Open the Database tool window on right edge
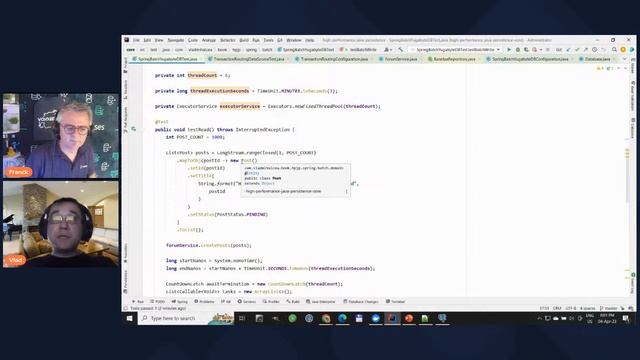The image size is (640, 360). [x=633, y=129]
